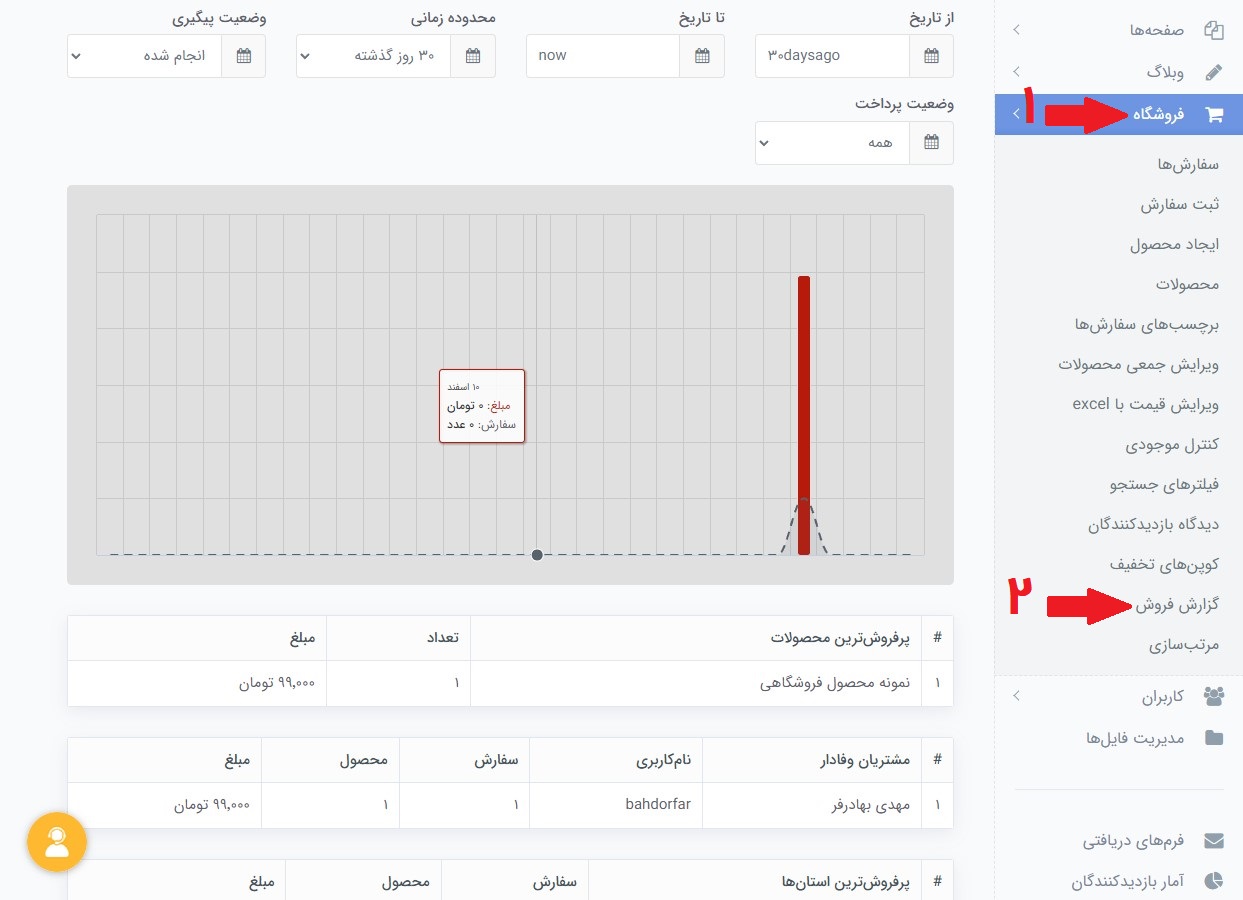1243x900 pixels.
Task: Click the فرم‌های دریافتی envelope icon
Action: coord(1213,840)
